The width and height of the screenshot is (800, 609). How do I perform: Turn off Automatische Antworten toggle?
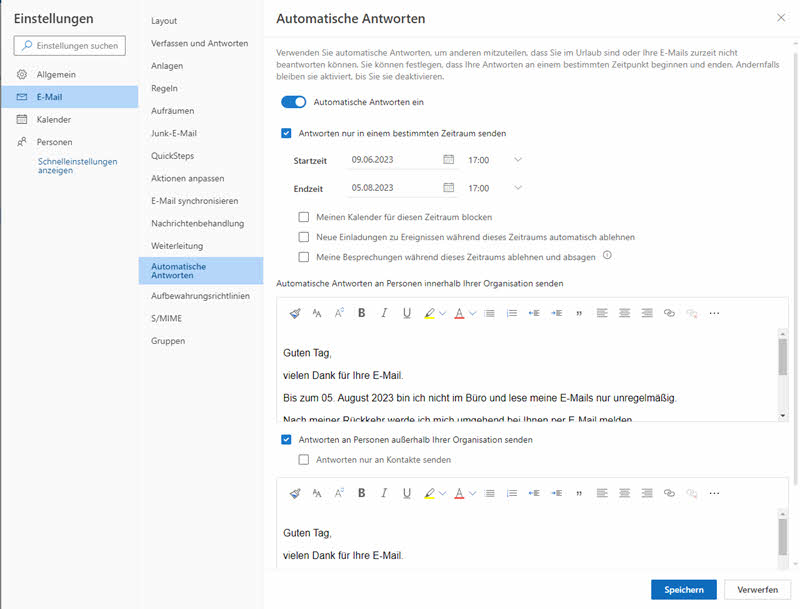pyautogui.click(x=293, y=102)
